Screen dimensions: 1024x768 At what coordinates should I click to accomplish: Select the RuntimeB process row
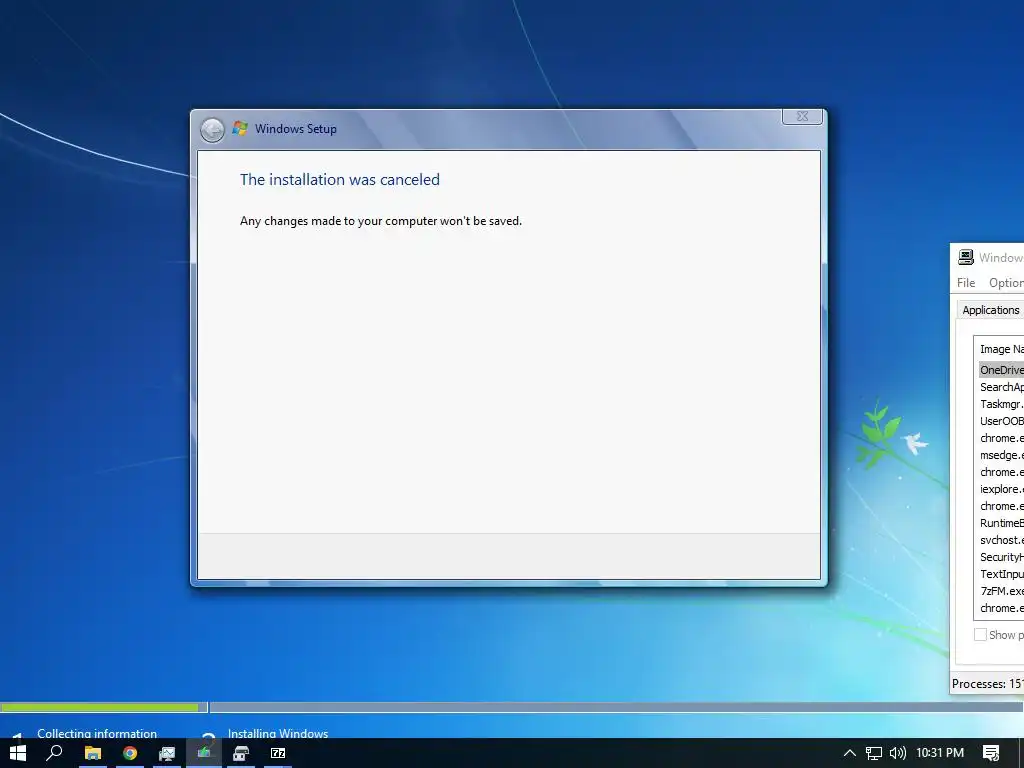click(x=1001, y=522)
